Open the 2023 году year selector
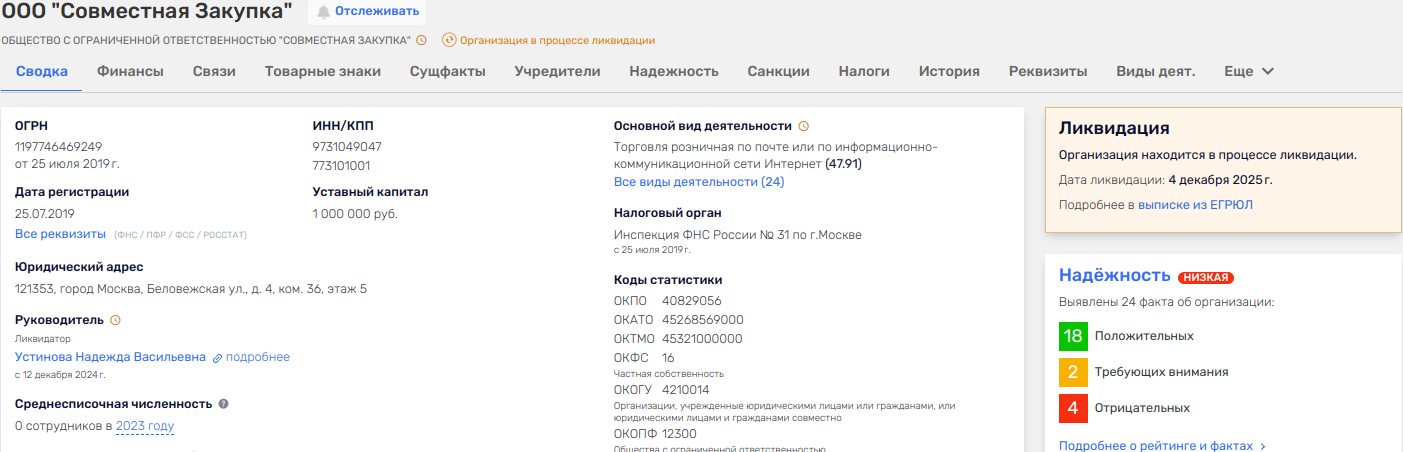 145,427
